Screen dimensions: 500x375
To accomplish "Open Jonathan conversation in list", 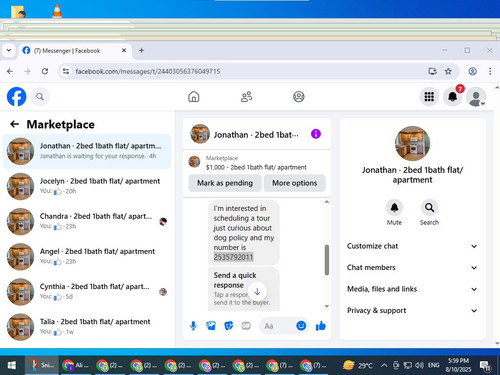I will [x=87, y=151].
